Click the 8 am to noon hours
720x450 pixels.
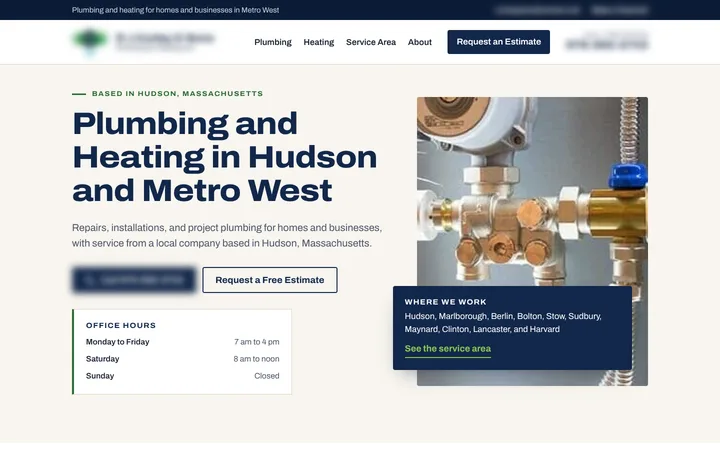[256, 359]
